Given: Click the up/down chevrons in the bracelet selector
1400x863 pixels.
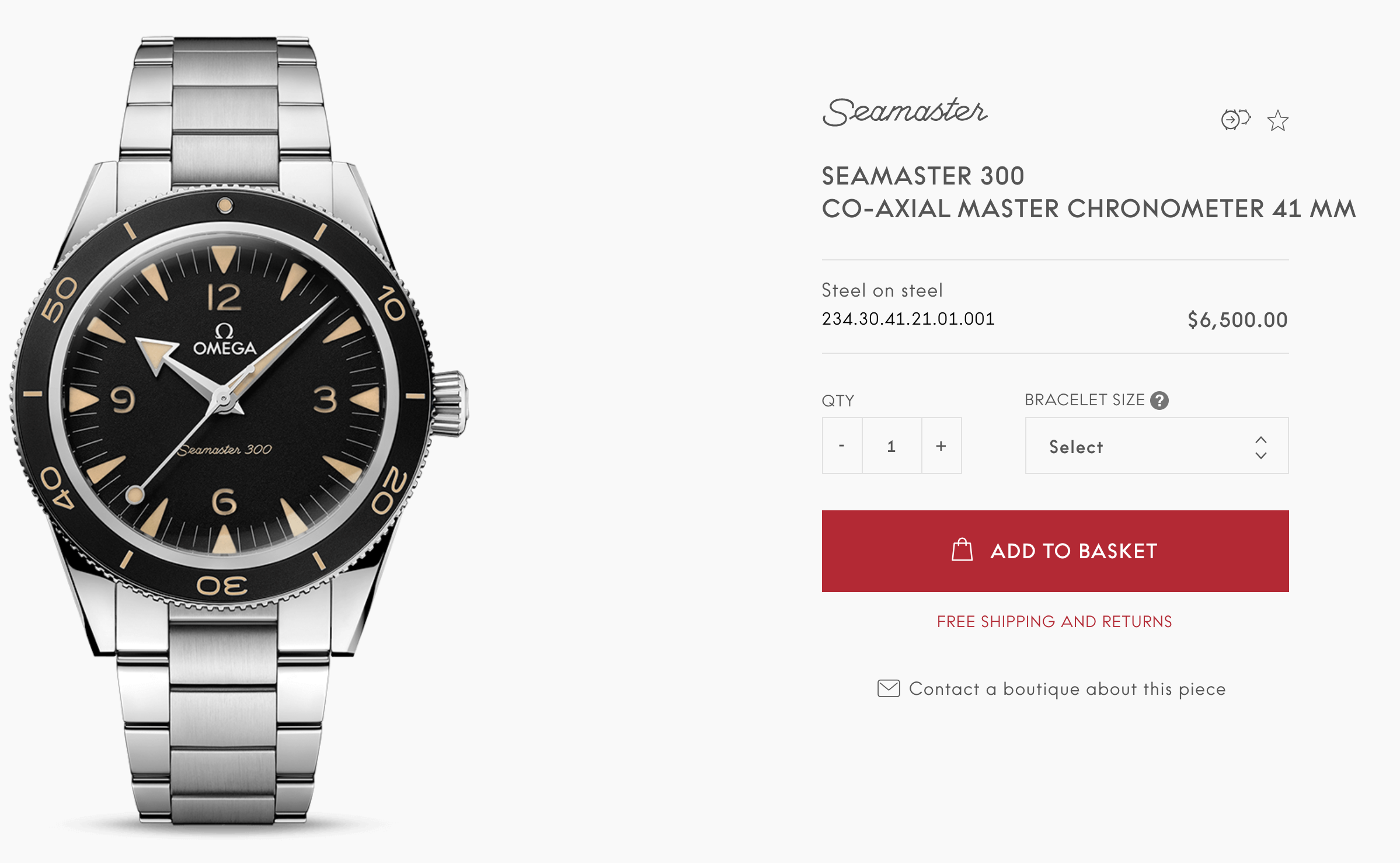Looking at the screenshot, I should coord(1261,447).
